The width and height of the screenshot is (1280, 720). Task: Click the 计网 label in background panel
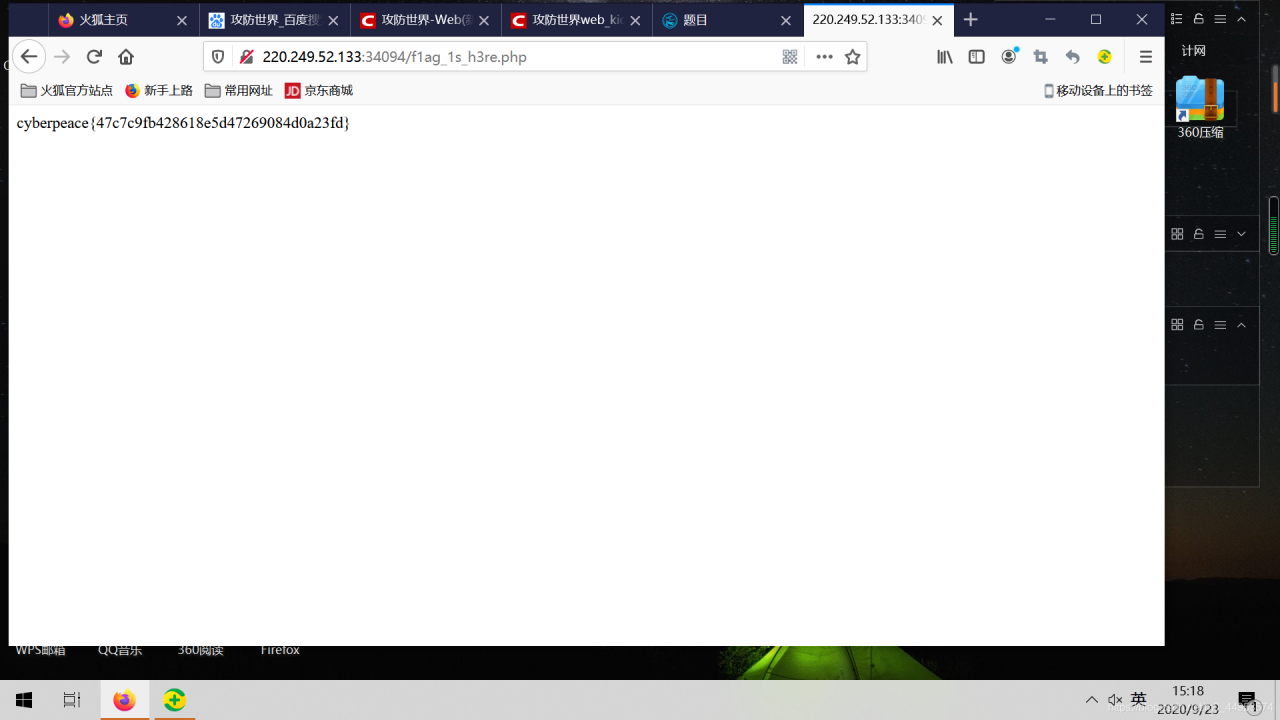[1194, 51]
